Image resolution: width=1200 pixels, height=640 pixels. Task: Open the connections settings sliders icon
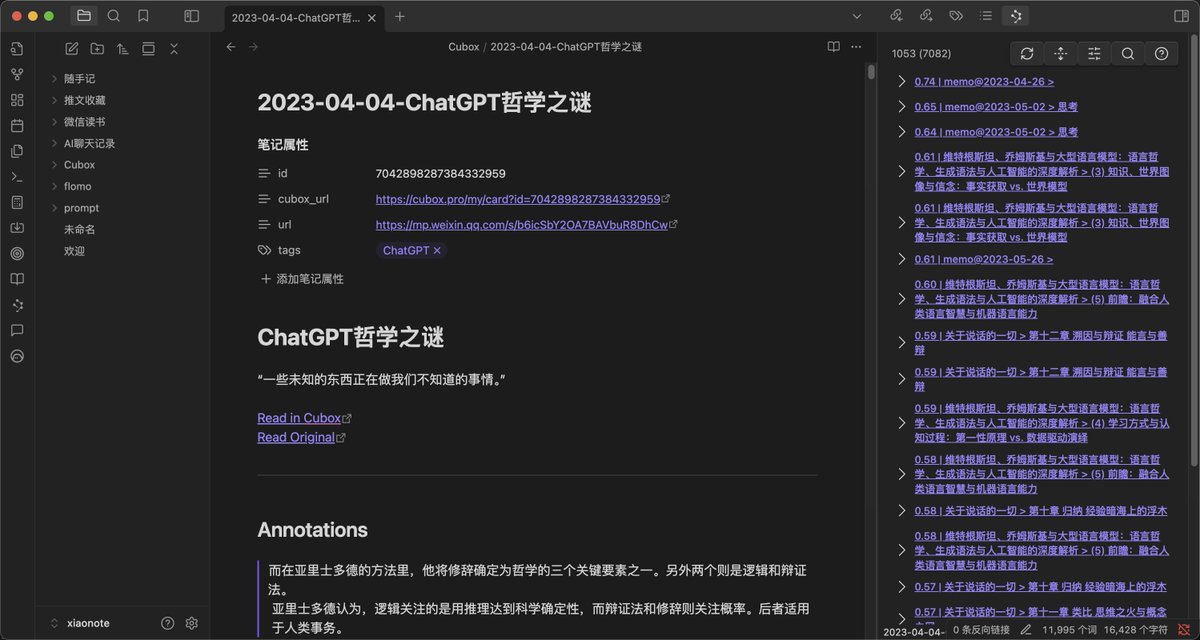1094,54
